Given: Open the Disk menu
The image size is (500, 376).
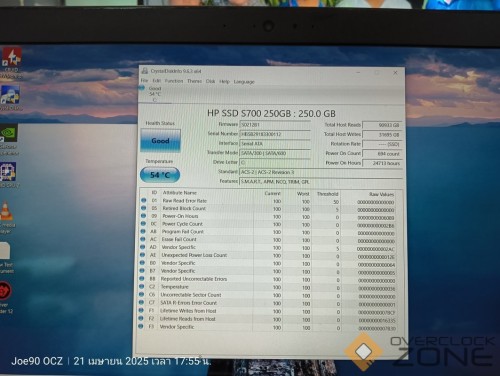Looking at the screenshot, I should coord(210,81).
